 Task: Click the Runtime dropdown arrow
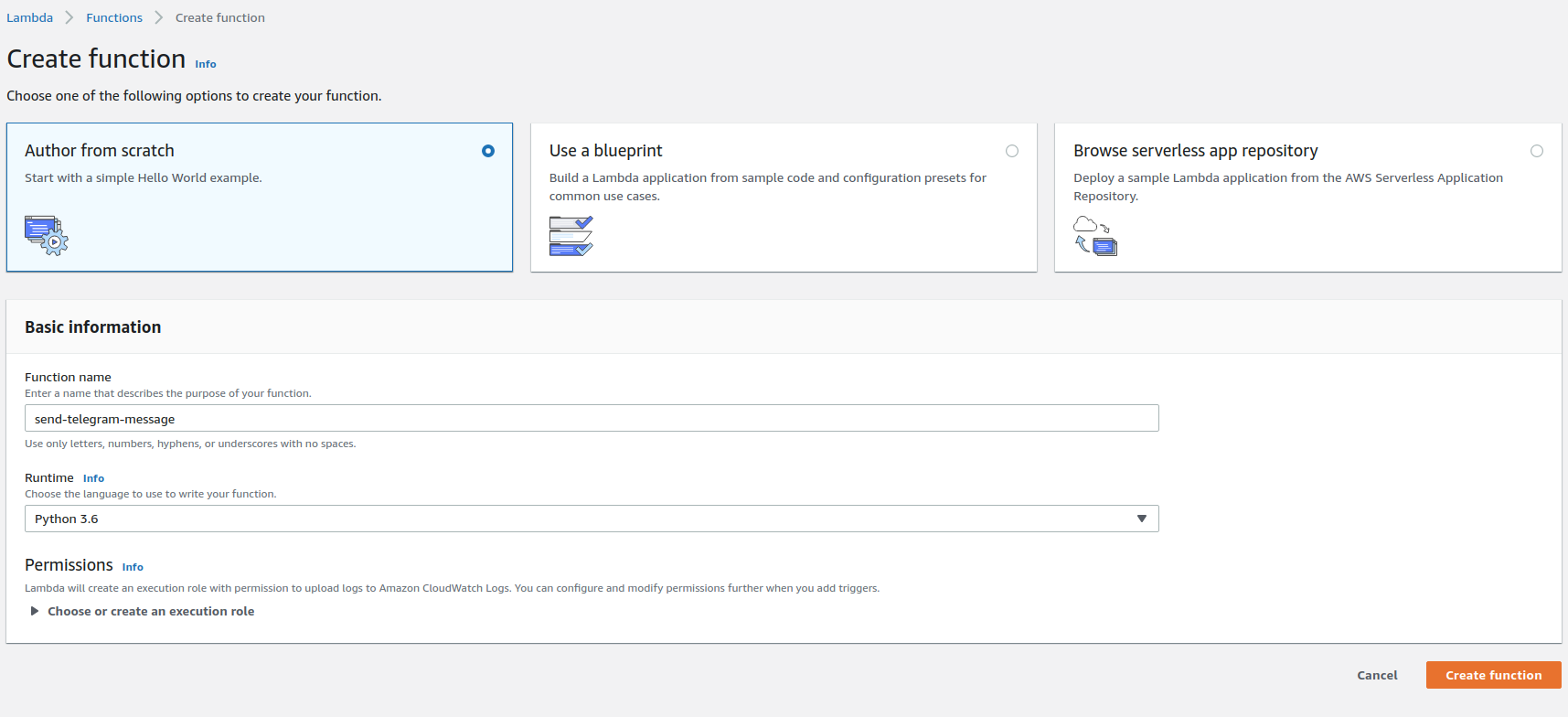pos(1142,519)
